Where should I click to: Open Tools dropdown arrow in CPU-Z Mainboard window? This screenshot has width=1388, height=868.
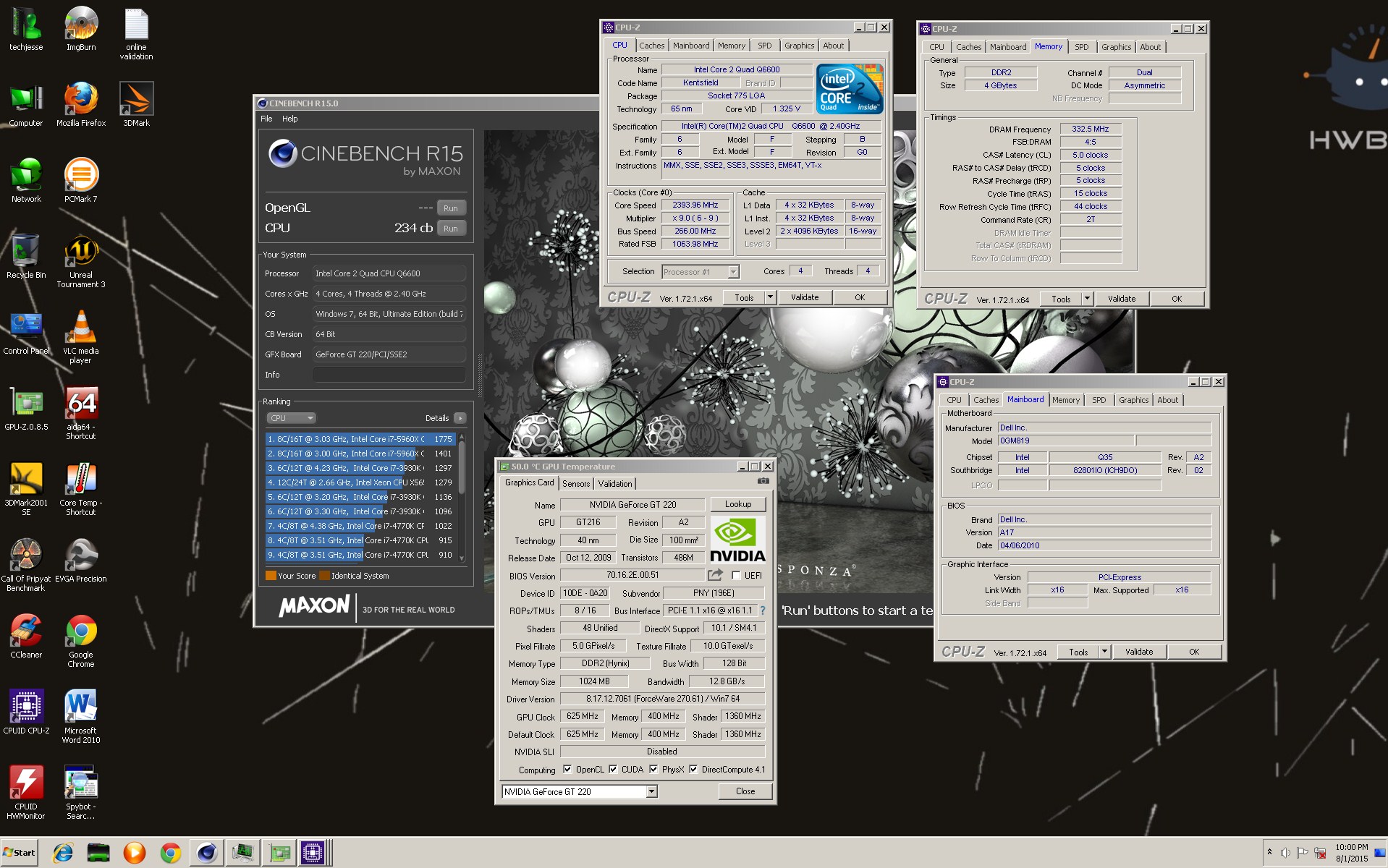tap(1104, 652)
